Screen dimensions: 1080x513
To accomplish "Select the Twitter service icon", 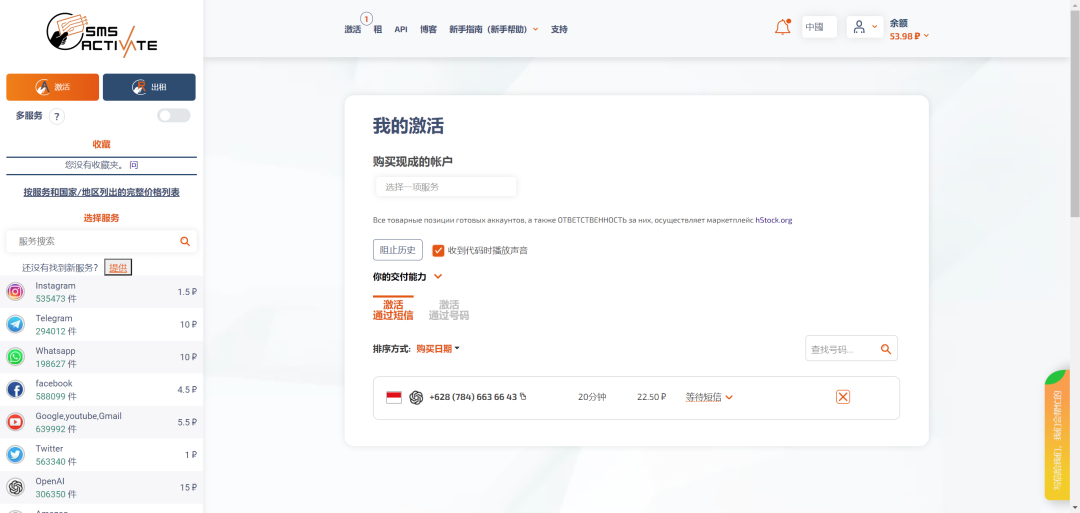I will (x=15, y=454).
